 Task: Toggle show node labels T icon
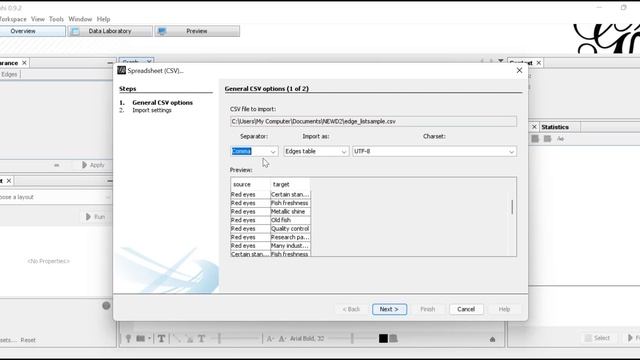(161, 338)
